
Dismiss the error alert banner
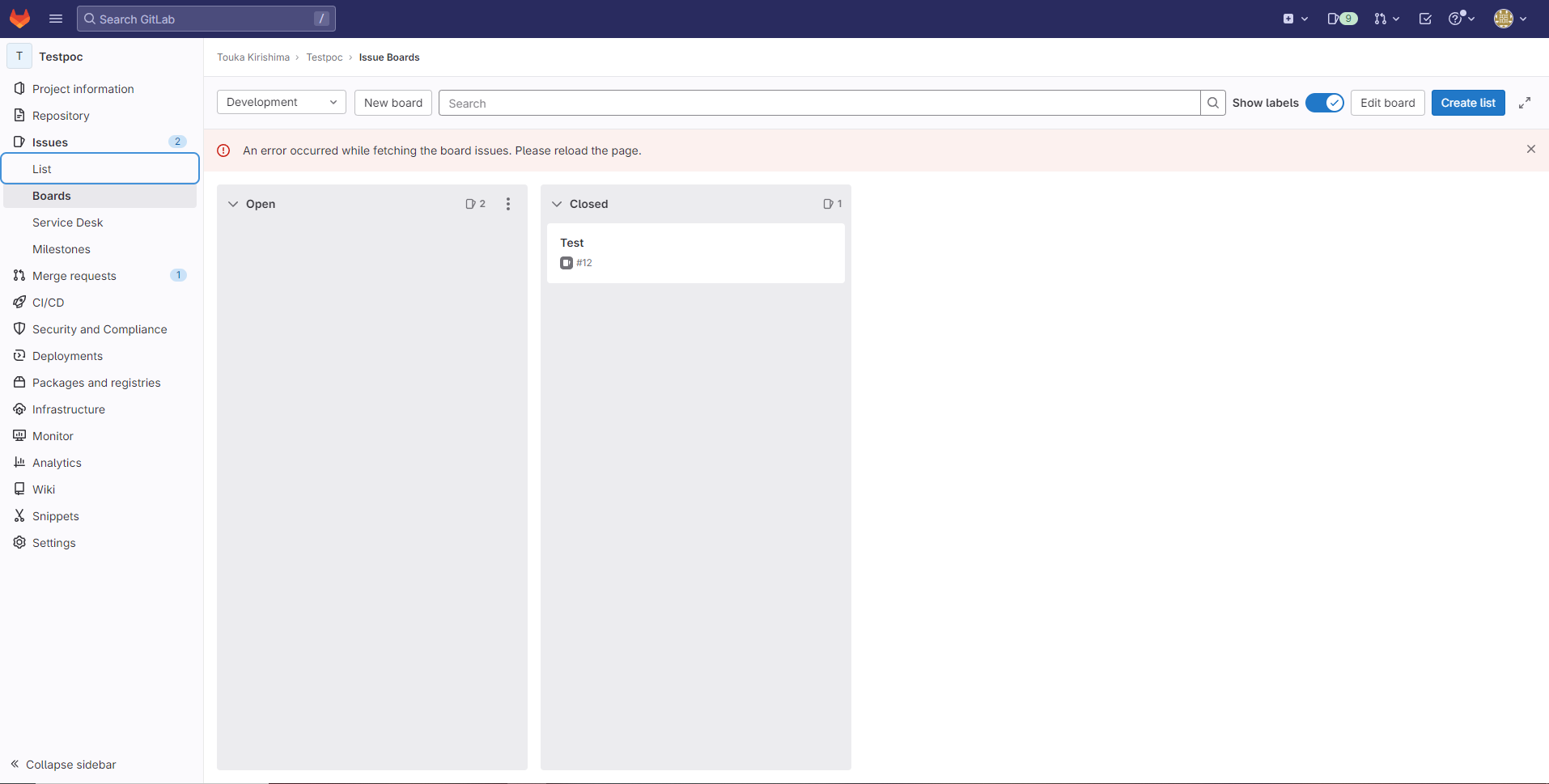pos(1530,149)
